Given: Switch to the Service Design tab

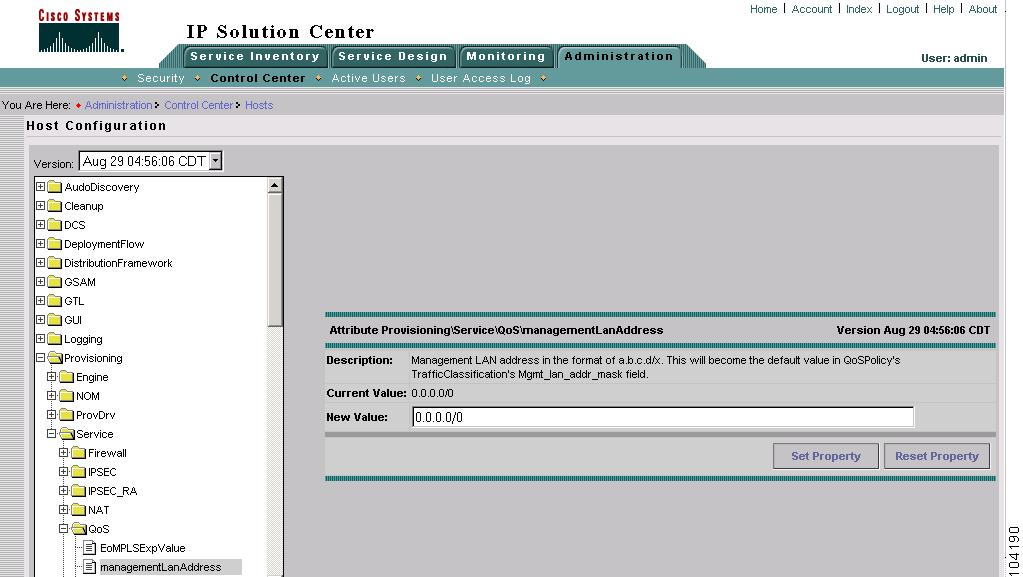Looking at the screenshot, I should point(393,57).
